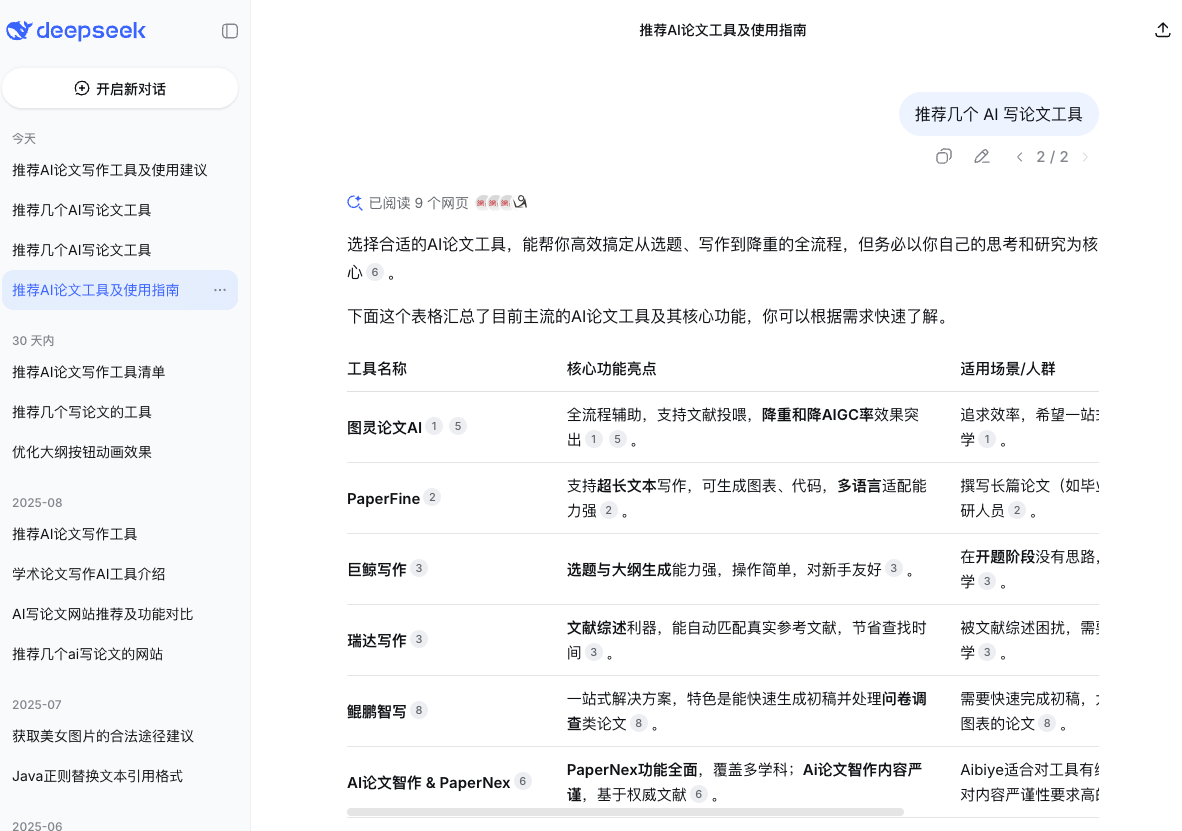
Task: Collapse the sidebar with the panel icon
Action: coord(230,31)
